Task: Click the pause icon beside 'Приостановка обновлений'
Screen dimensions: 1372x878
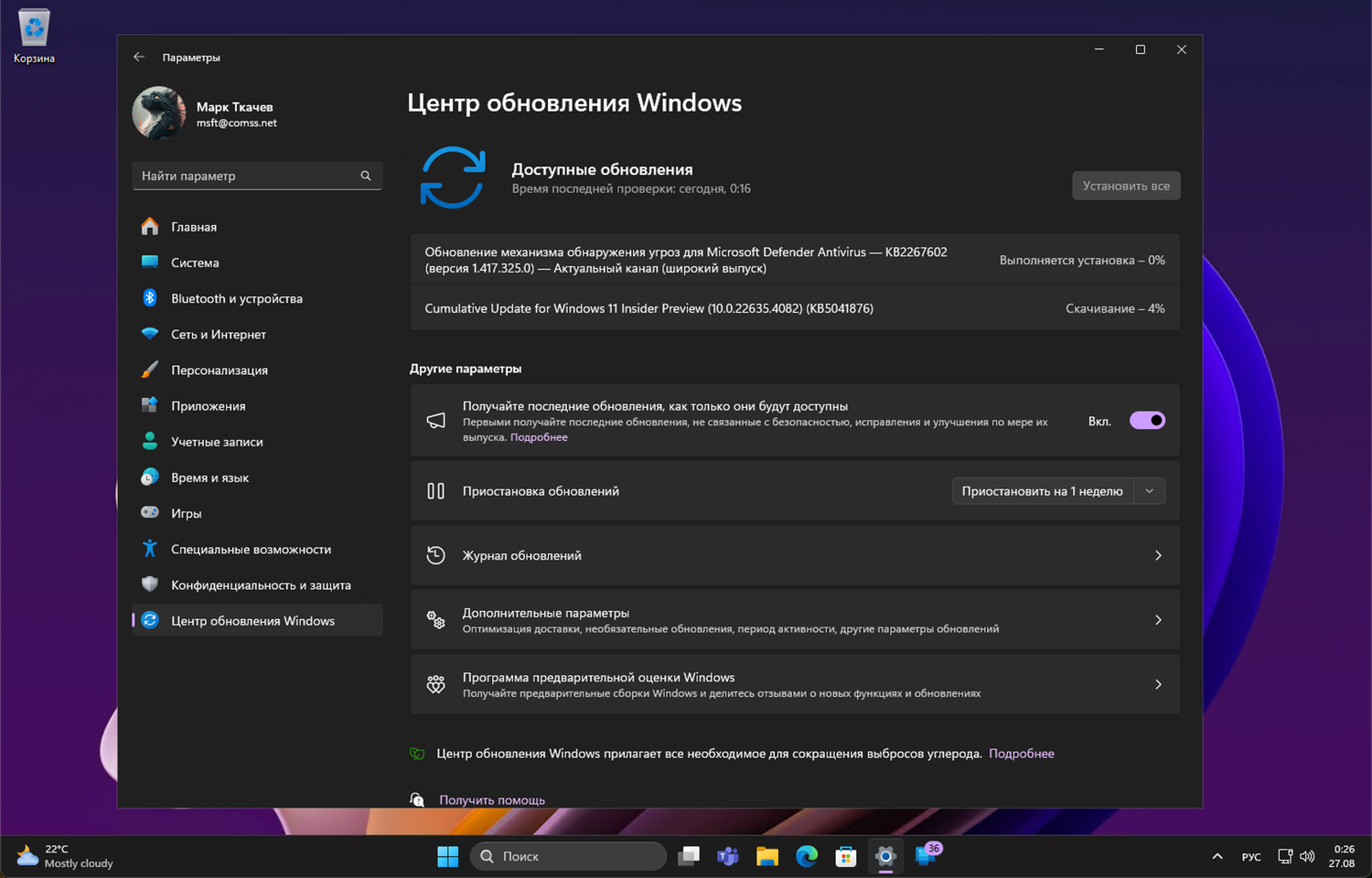Action: point(436,491)
